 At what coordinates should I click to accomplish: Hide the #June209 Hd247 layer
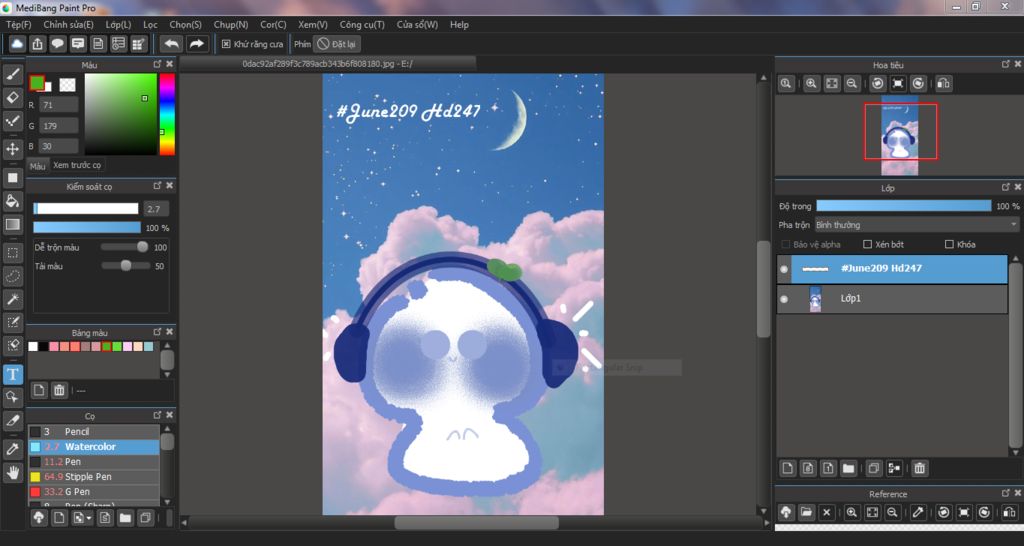(x=784, y=269)
